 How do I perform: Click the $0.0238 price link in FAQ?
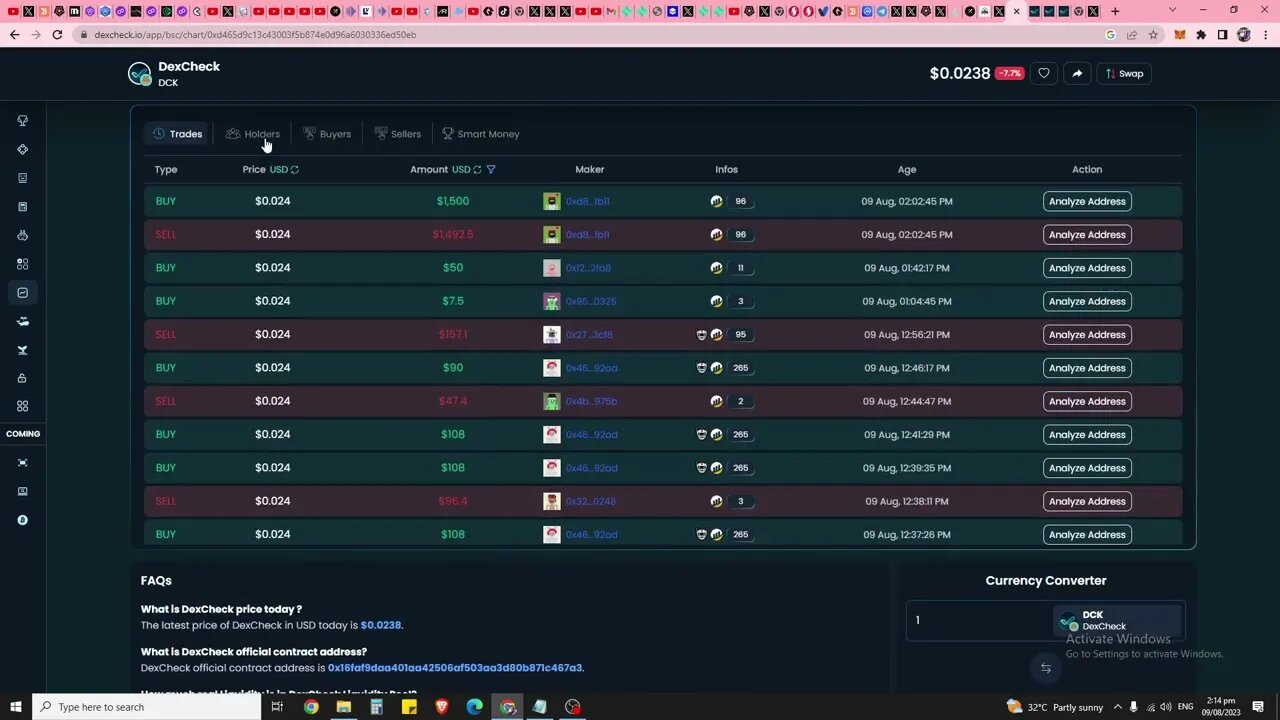click(380, 625)
